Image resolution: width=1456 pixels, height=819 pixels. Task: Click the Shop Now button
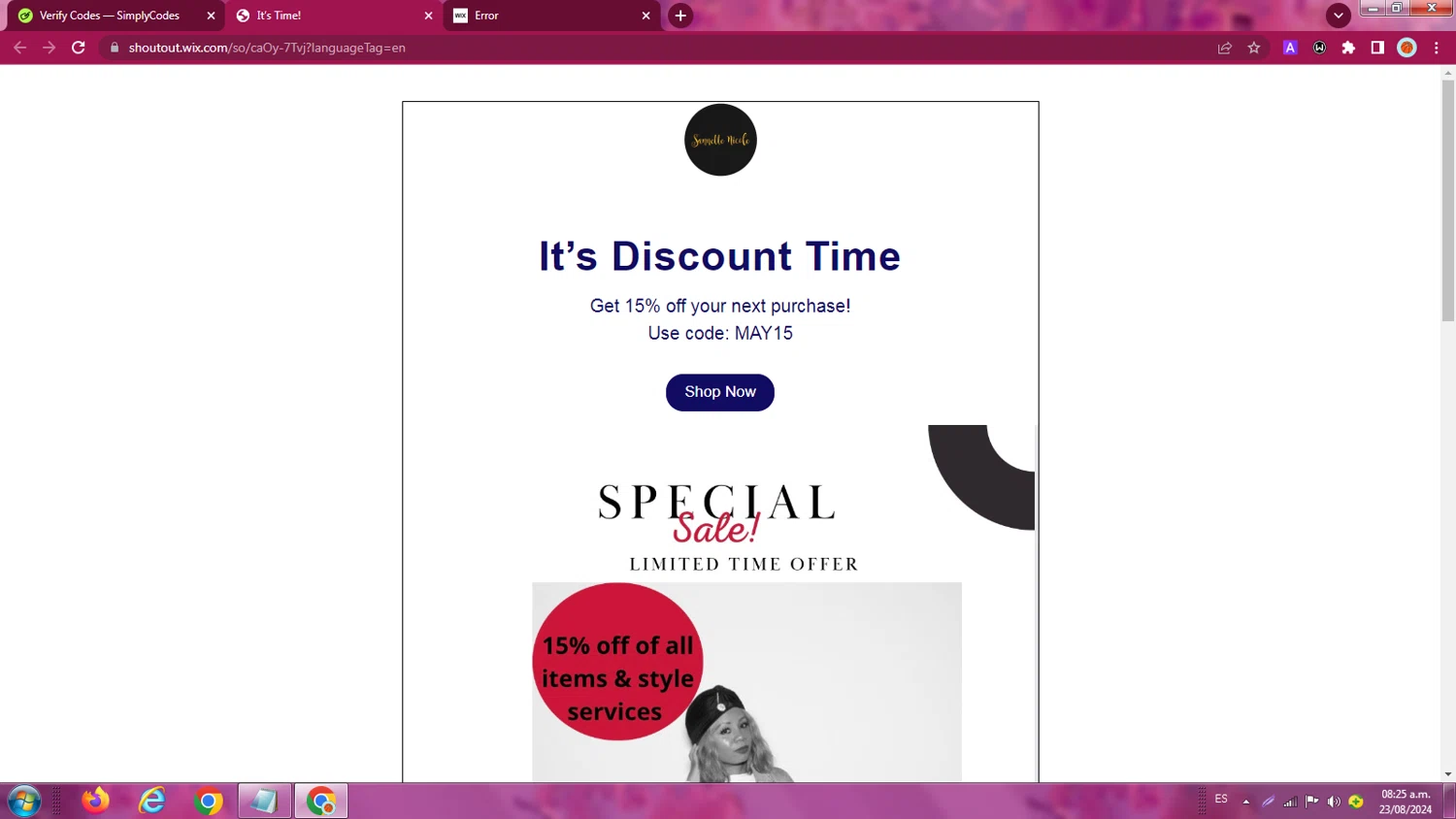(720, 392)
